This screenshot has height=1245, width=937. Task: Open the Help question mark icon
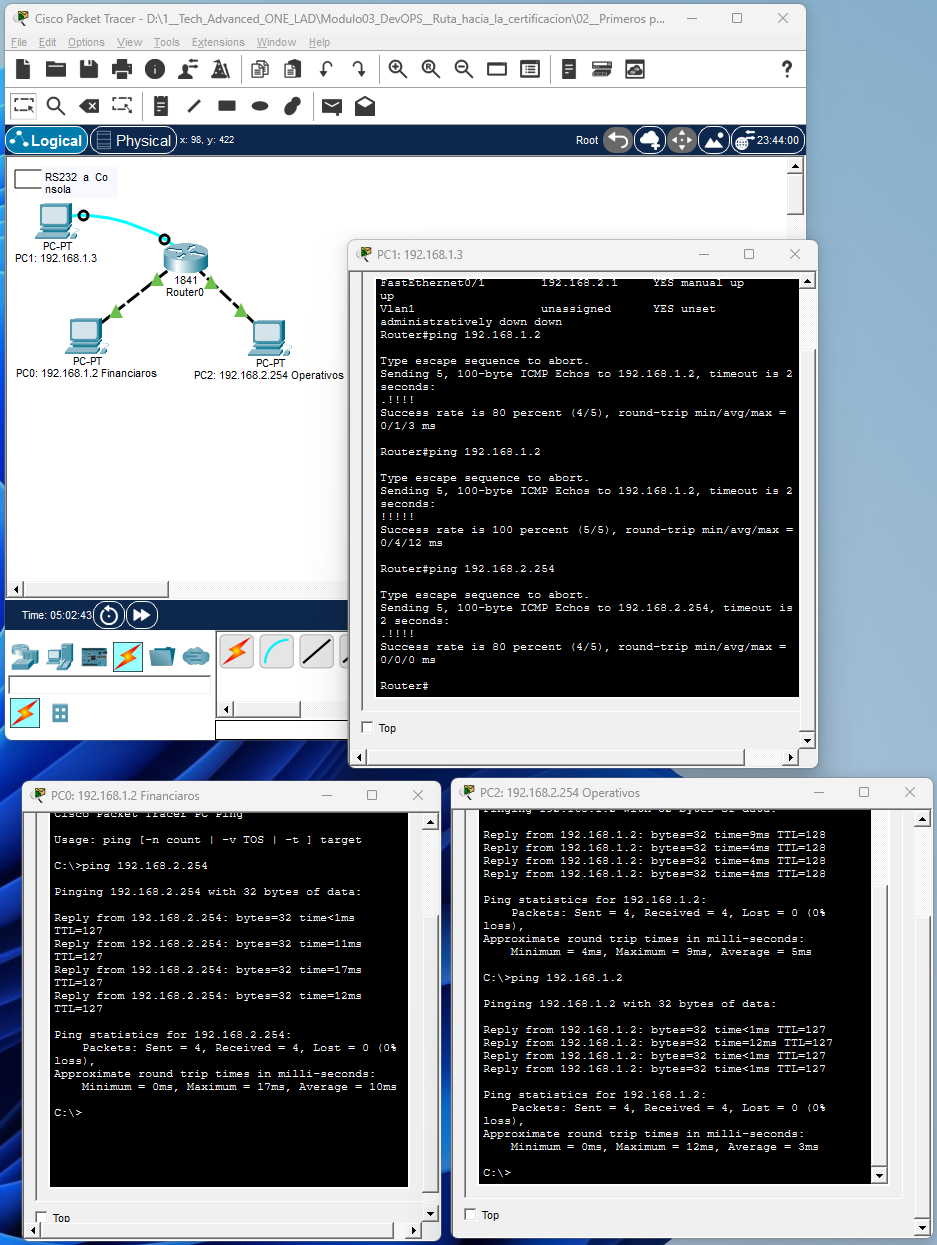pos(787,69)
